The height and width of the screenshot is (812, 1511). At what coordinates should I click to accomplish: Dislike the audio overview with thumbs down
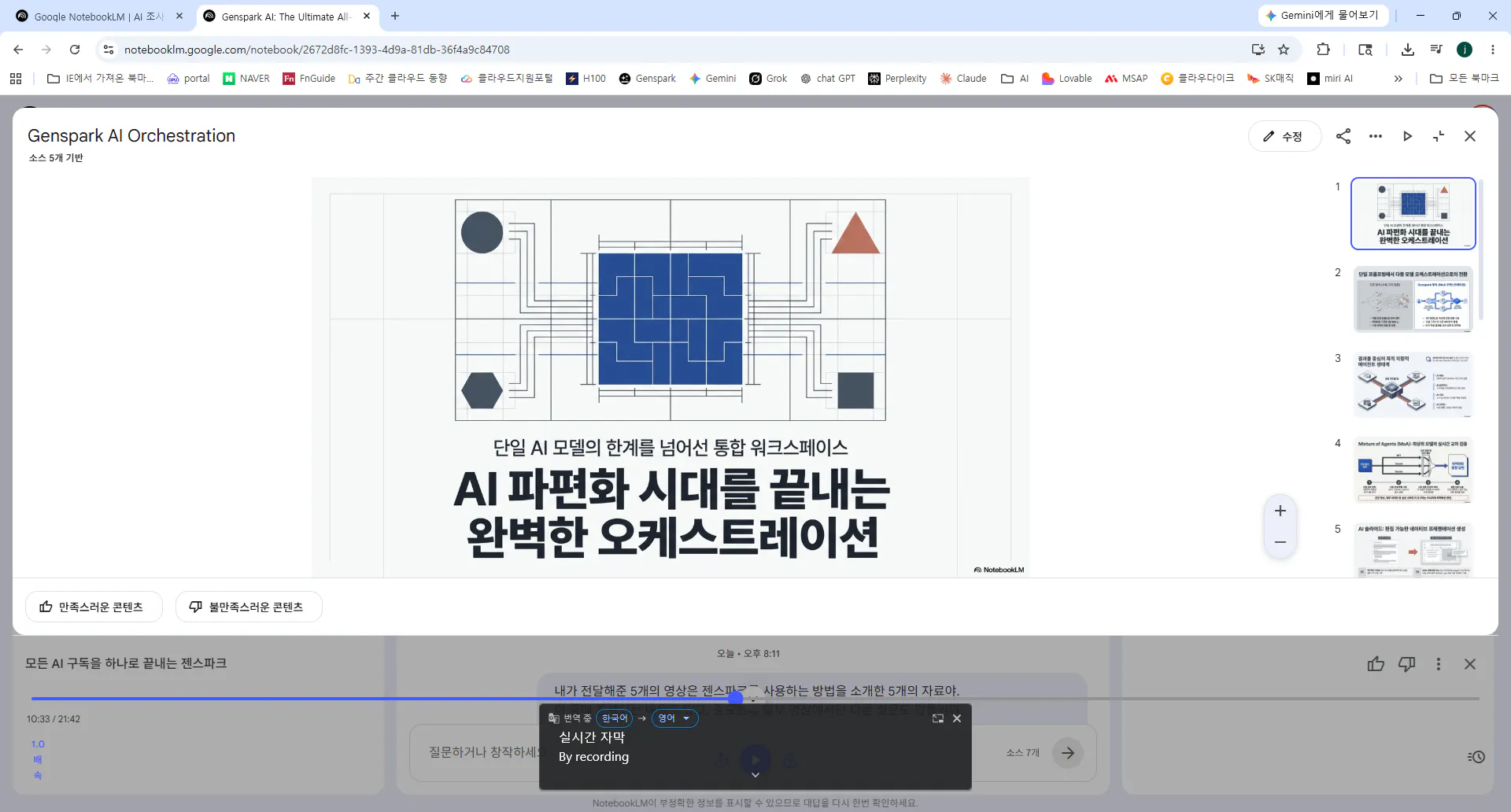coord(1407,664)
